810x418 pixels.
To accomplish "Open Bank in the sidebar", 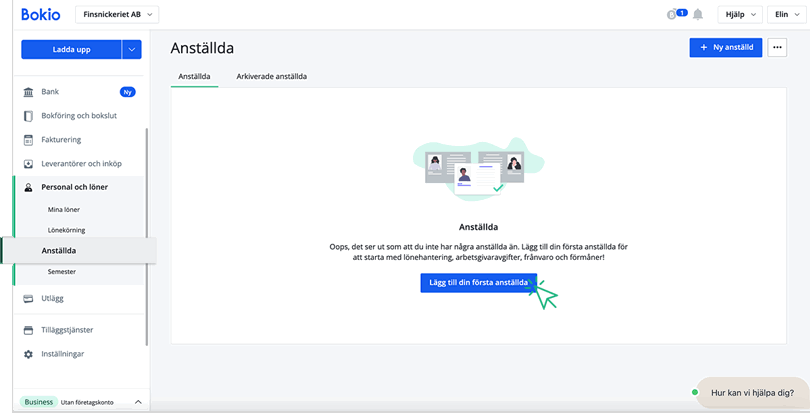I will 50,91.
